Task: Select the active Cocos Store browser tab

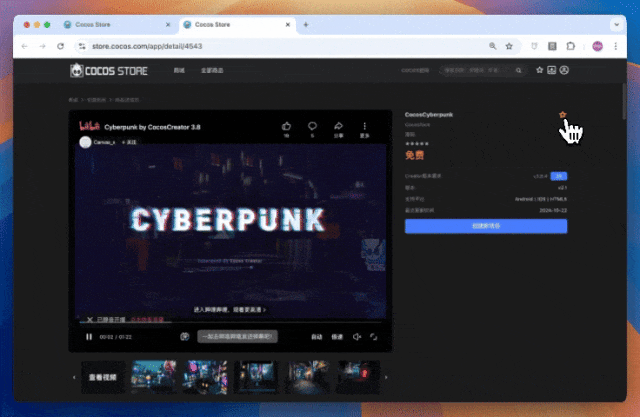Action: coord(237,24)
